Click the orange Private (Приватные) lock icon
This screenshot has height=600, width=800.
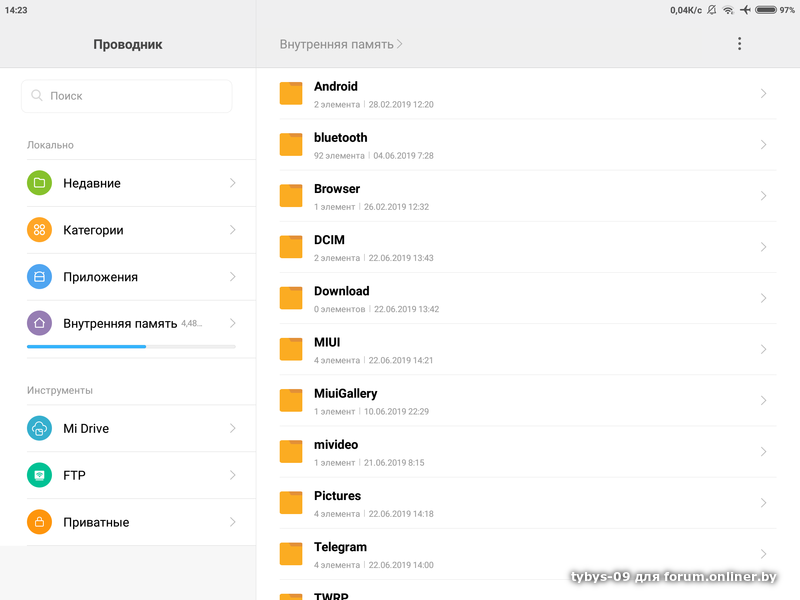click(x=39, y=522)
